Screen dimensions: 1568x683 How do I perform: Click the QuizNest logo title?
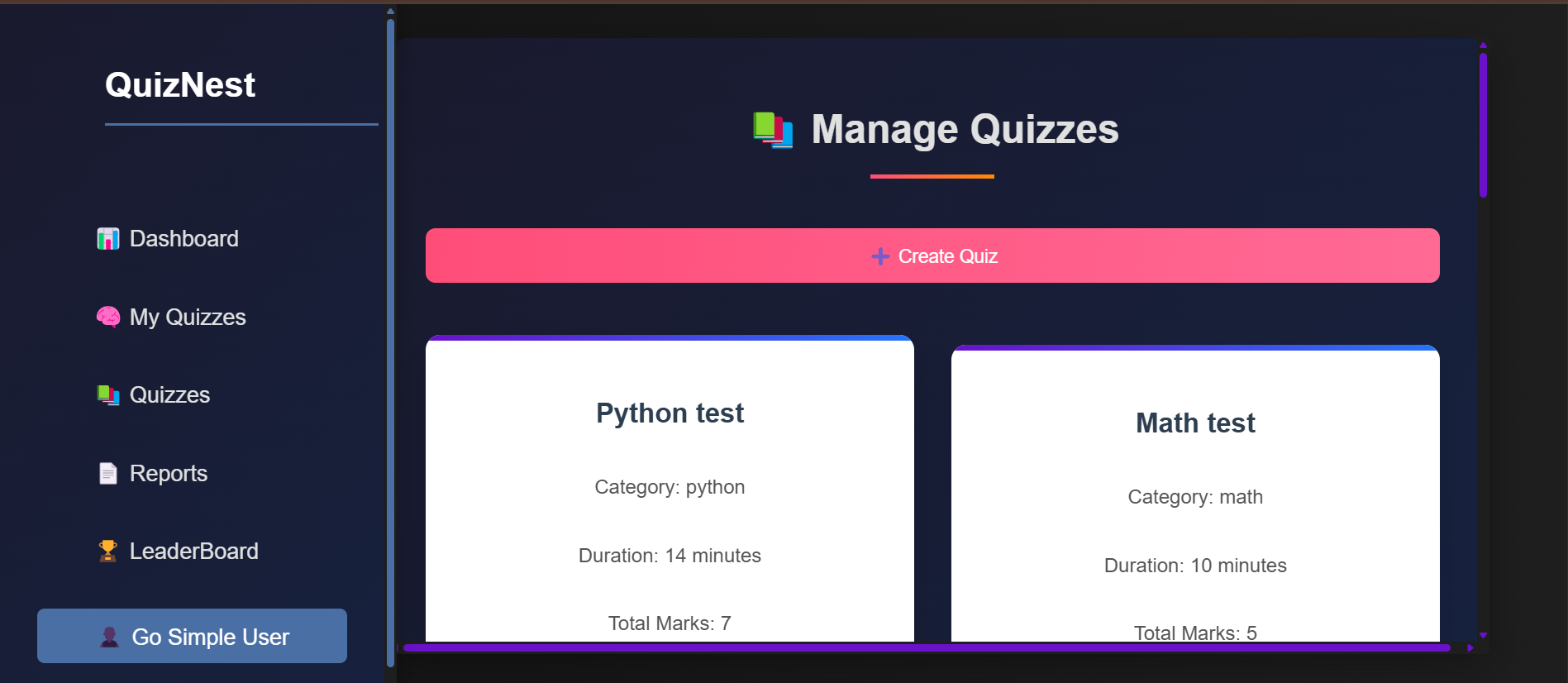[x=180, y=85]
